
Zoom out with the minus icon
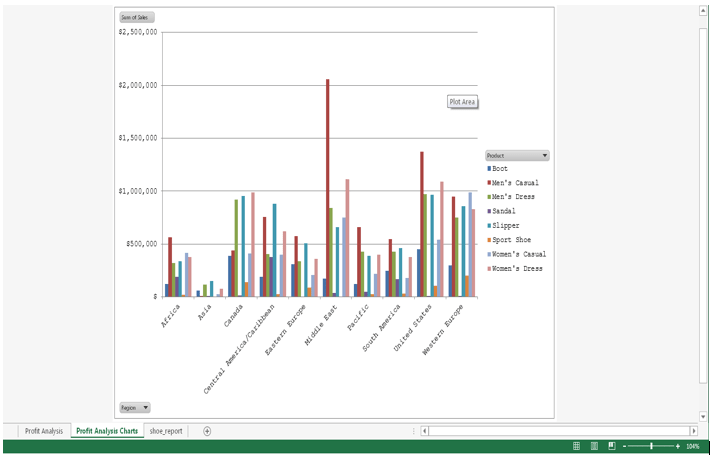(624, 446)
